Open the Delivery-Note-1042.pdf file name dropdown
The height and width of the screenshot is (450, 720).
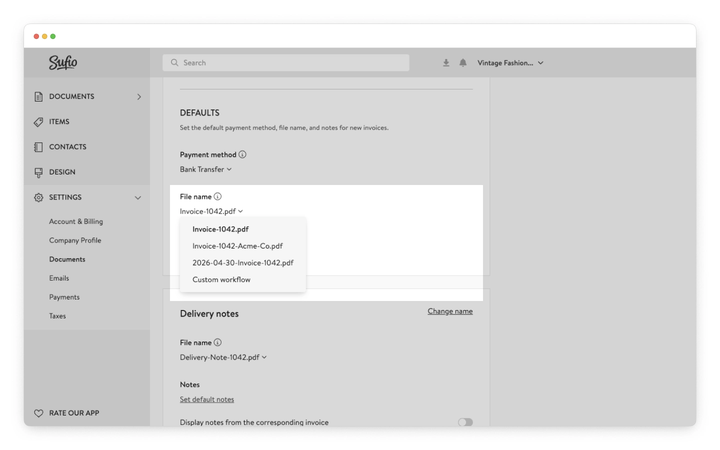tap(223, 357)
